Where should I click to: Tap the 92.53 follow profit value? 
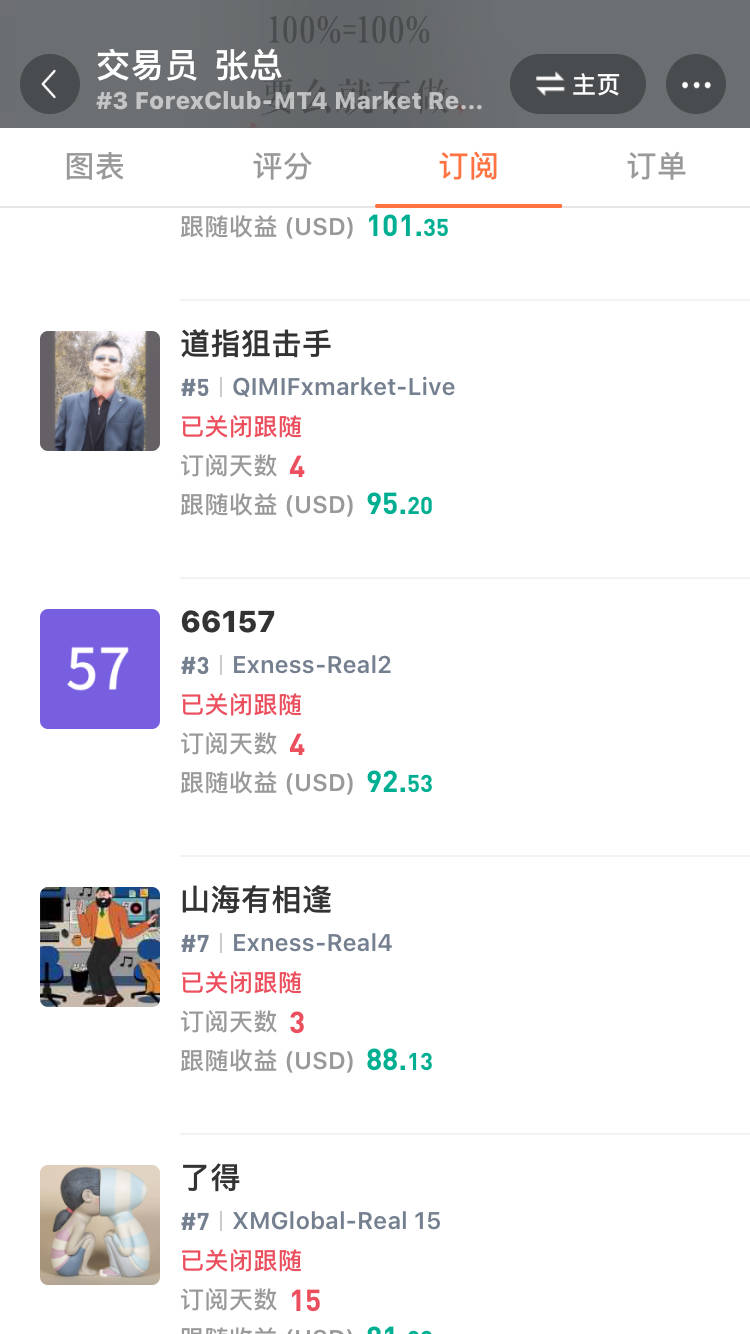[x=400, y=782]
